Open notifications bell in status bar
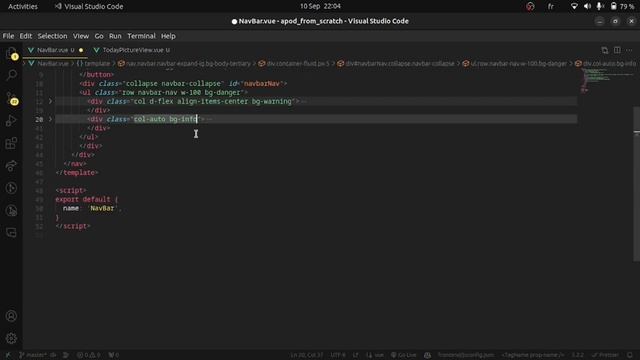Image resolution: width=640 pixels, height=360 pixels. [630, 355]
